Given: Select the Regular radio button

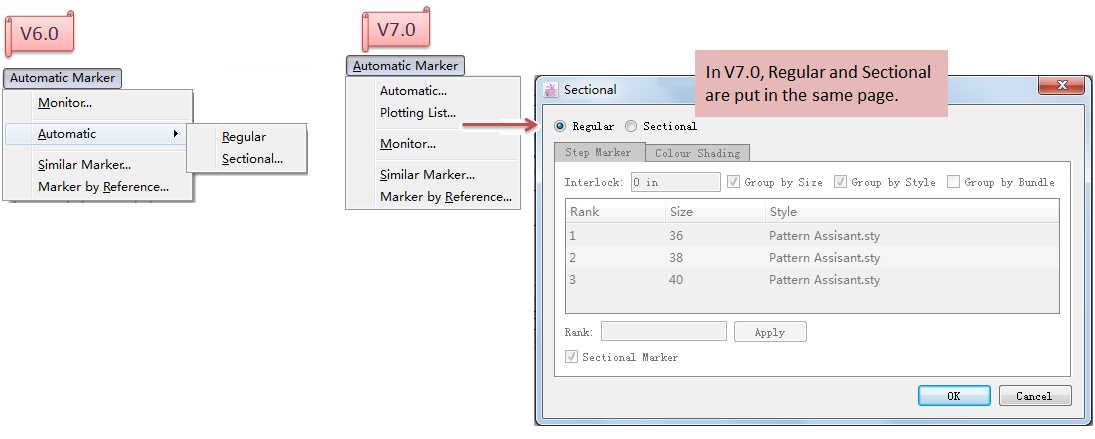Looking at the screenshot, I should point(560,127).
